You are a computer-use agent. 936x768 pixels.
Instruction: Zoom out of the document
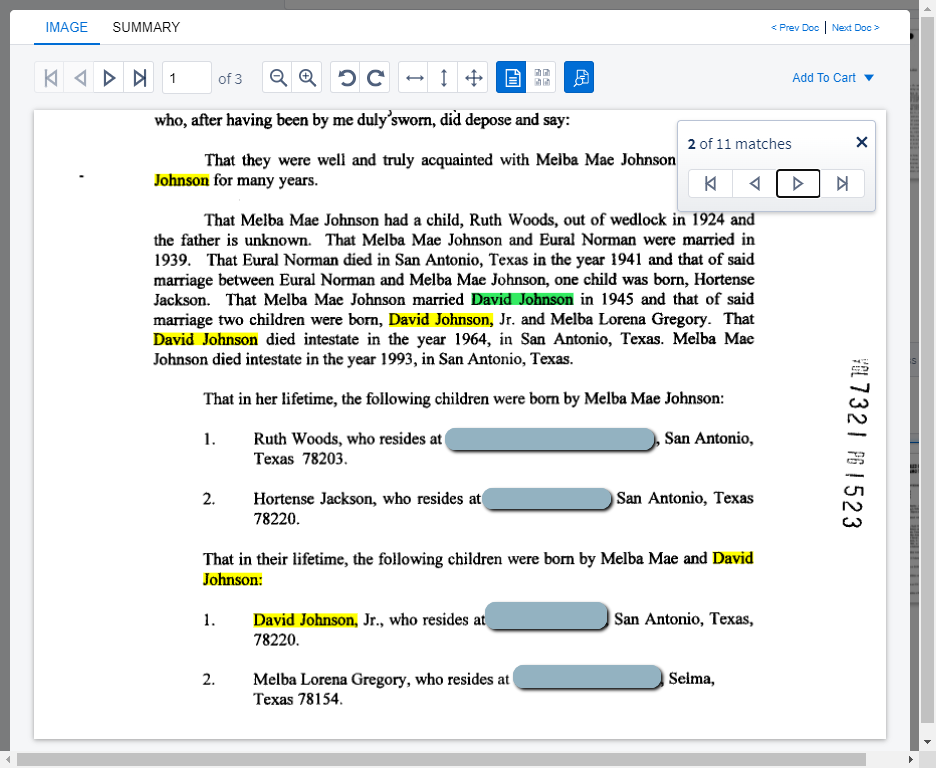coord(278,78)
